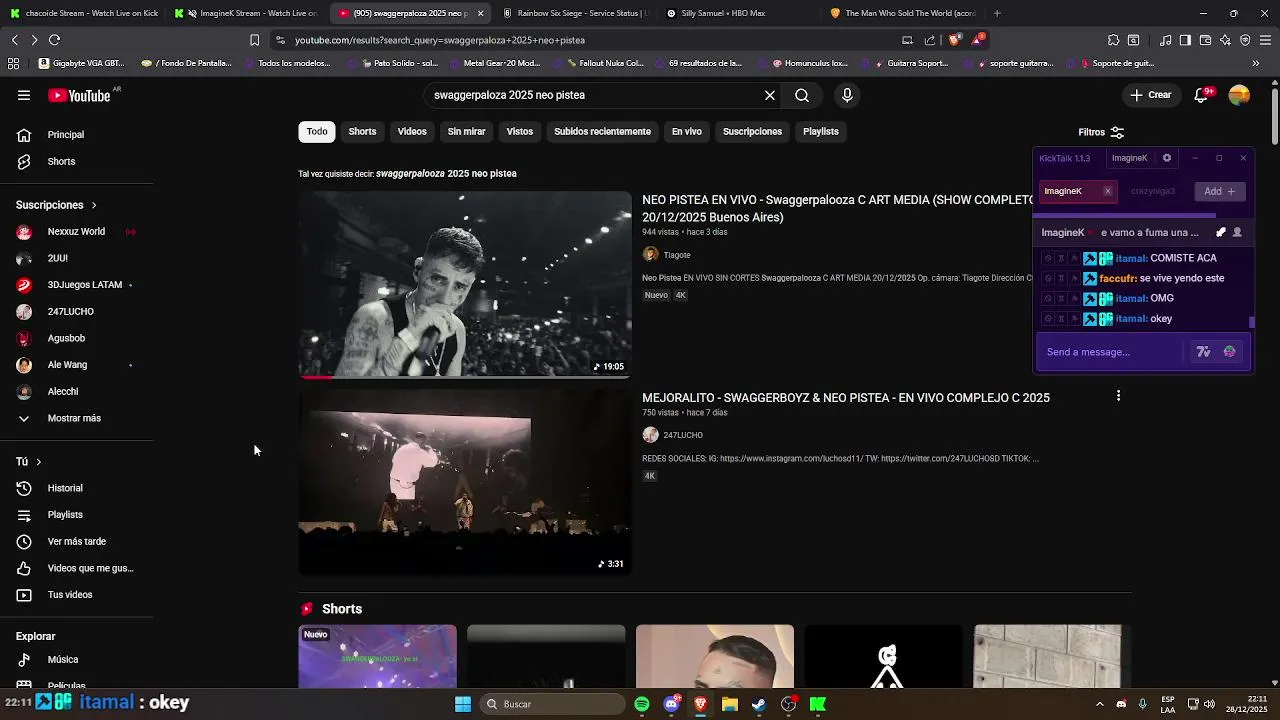Click the corrected search suggestion swaggerpalooza 2025 neo pistea
1280x720 pixels.
pyautogui.click(x=446, y=173)
